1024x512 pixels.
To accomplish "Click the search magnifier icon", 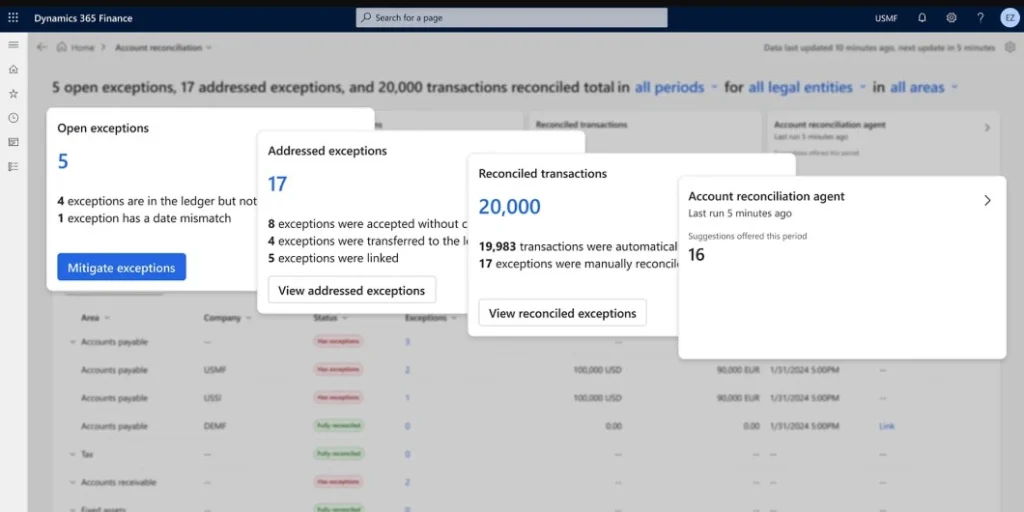I will [x=366, y=18].
